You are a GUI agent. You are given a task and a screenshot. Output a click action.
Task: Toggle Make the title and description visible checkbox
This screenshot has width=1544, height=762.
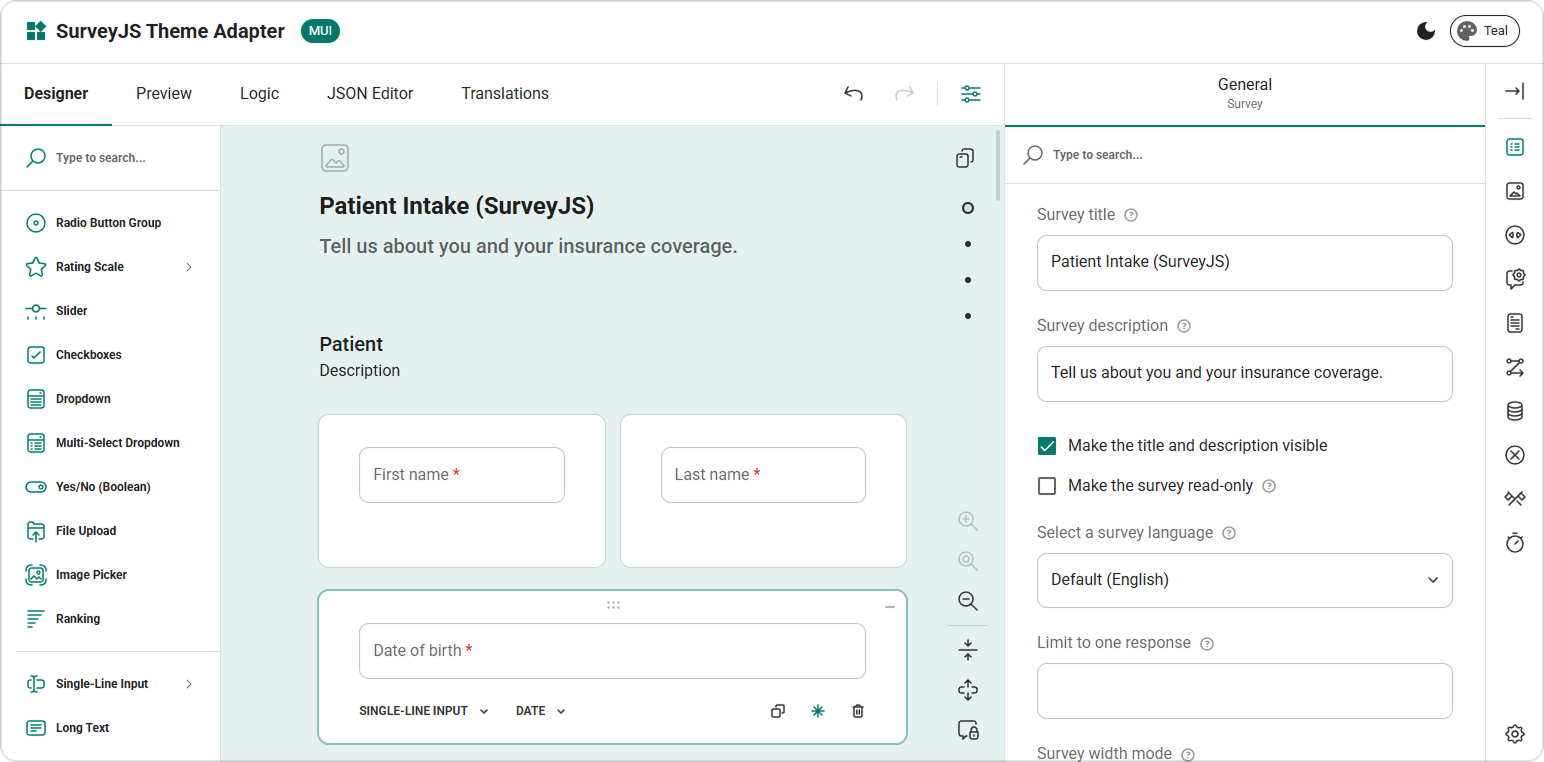pos(1047,446)
